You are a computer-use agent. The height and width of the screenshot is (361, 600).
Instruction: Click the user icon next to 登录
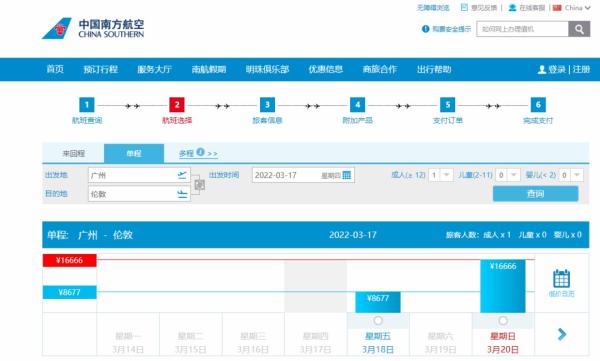tap(541, 70)
